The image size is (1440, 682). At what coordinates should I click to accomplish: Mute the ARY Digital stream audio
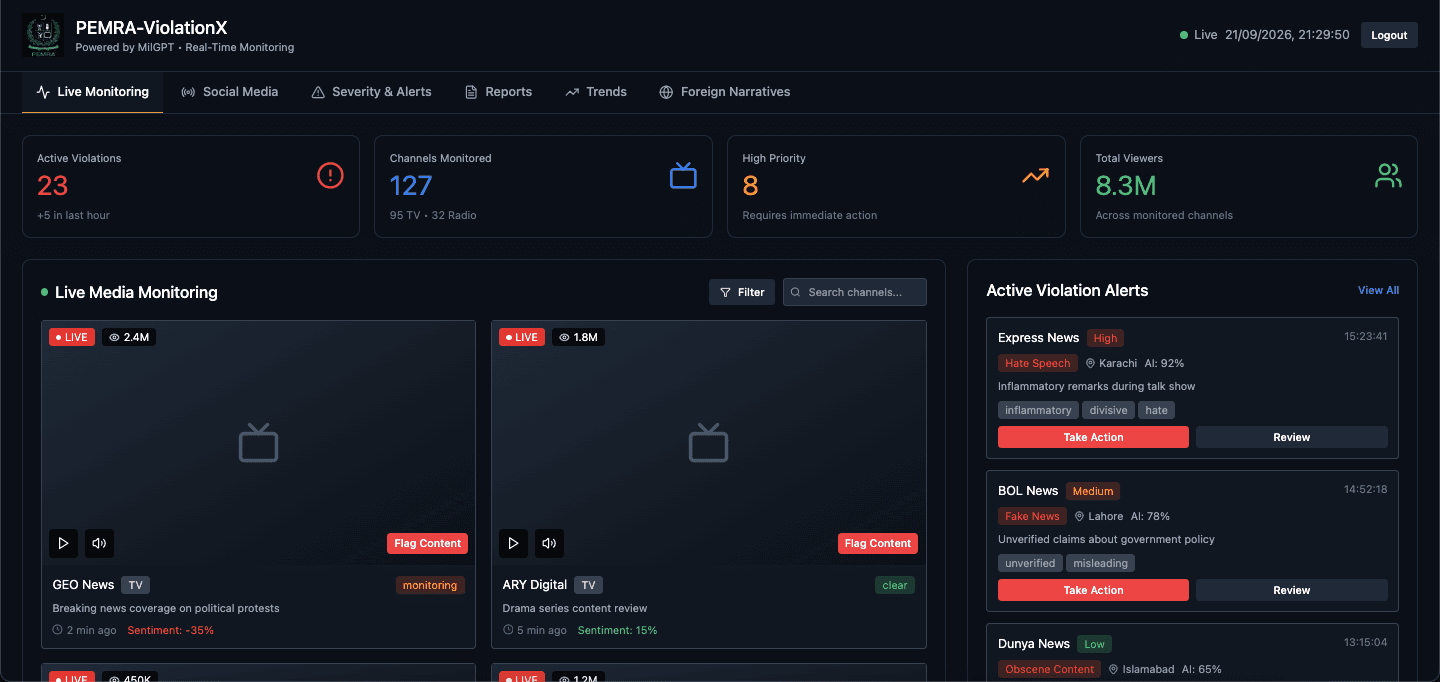tap(549, 543)
